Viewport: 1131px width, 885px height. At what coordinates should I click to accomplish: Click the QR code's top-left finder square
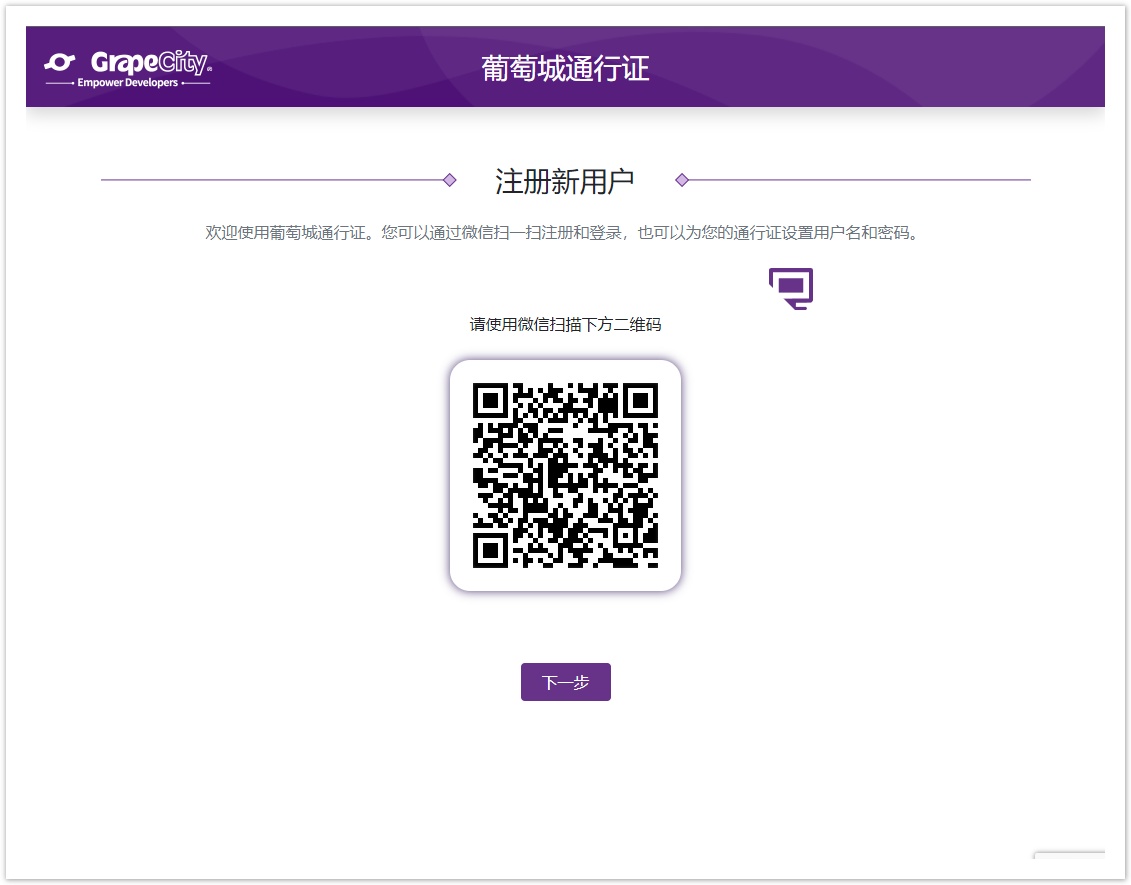[490, 401]
